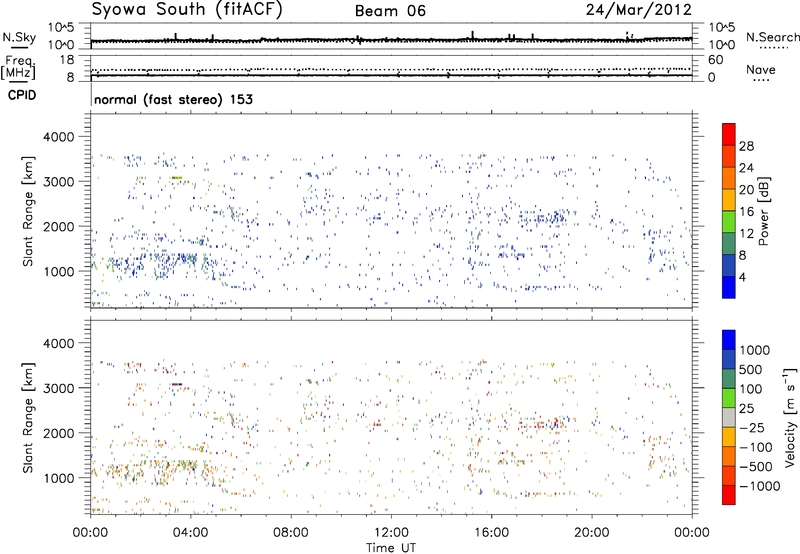The image size is (800, 554).
Task: Click the '04:00' time axis label
Action: tap(190, 533)
